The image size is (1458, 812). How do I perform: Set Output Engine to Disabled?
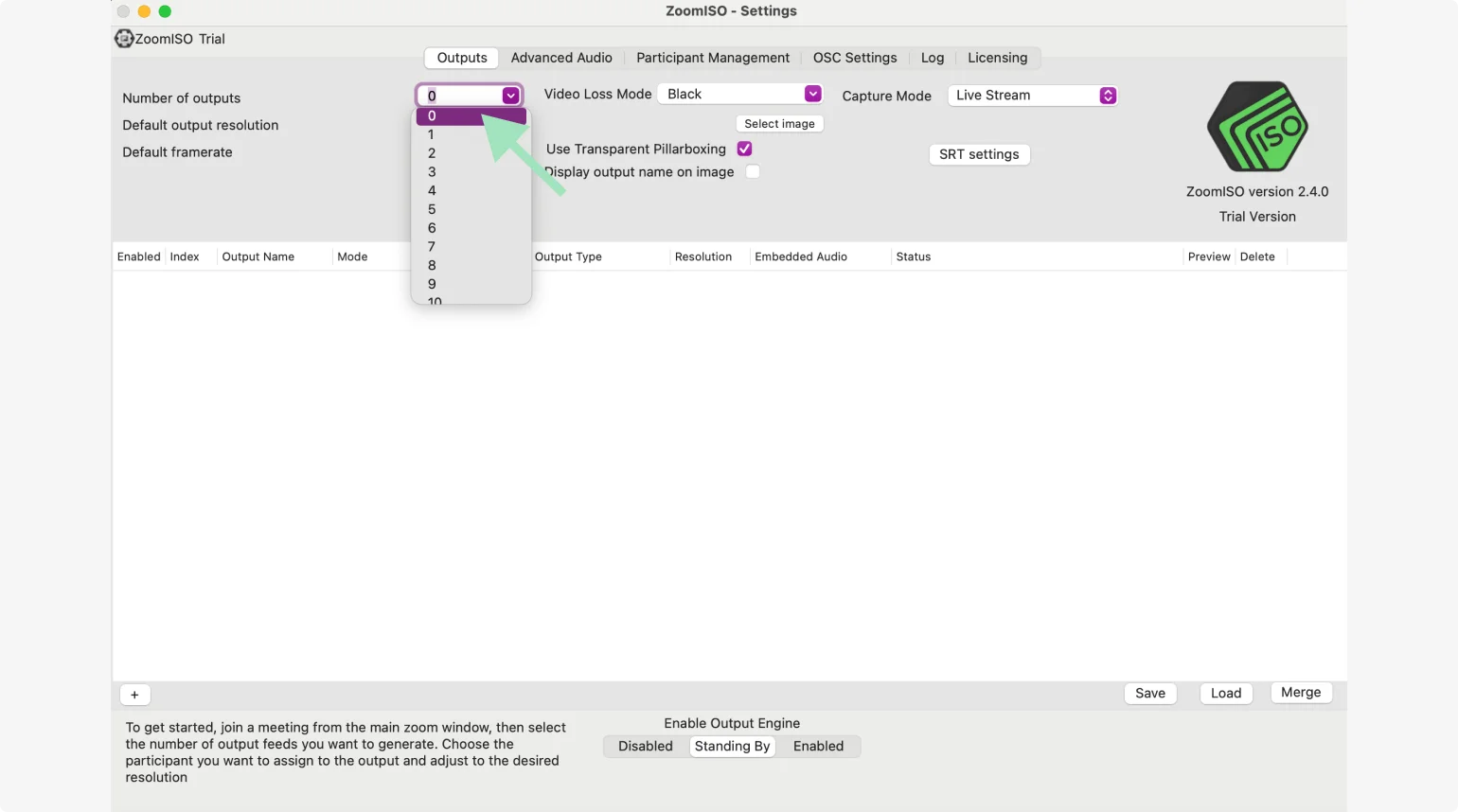(x=646, y=747)
